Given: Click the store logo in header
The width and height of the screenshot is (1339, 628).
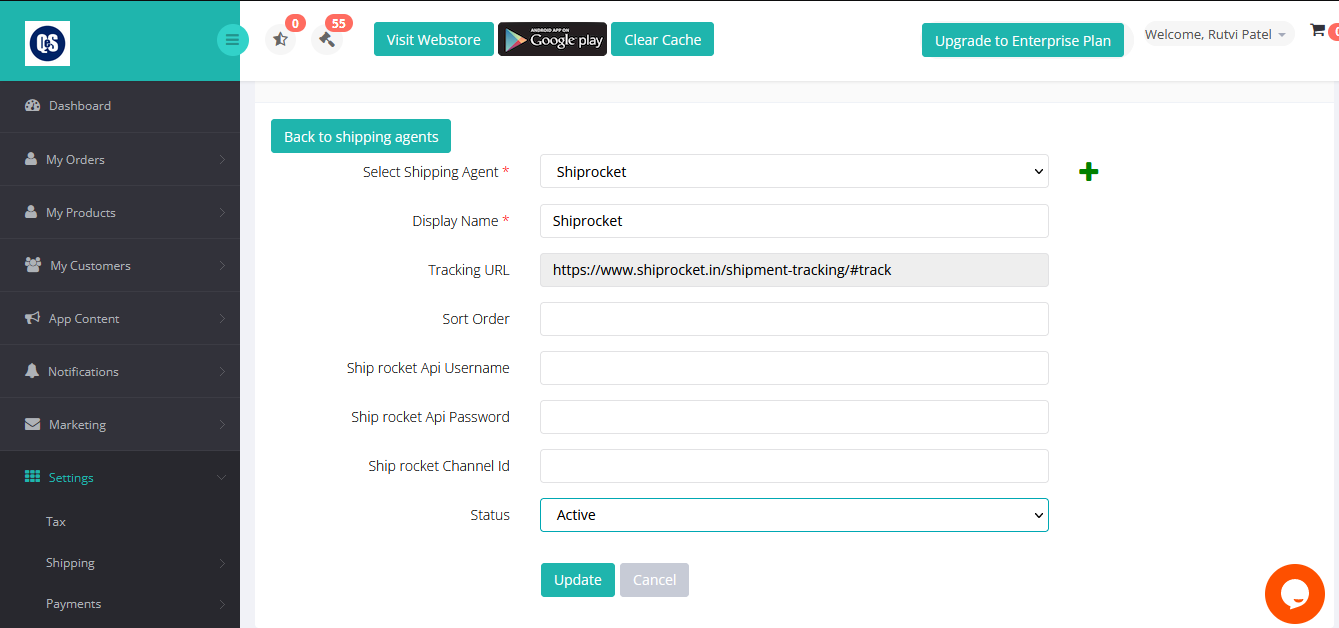Looking at the screenshot, I should pos(48,42).
